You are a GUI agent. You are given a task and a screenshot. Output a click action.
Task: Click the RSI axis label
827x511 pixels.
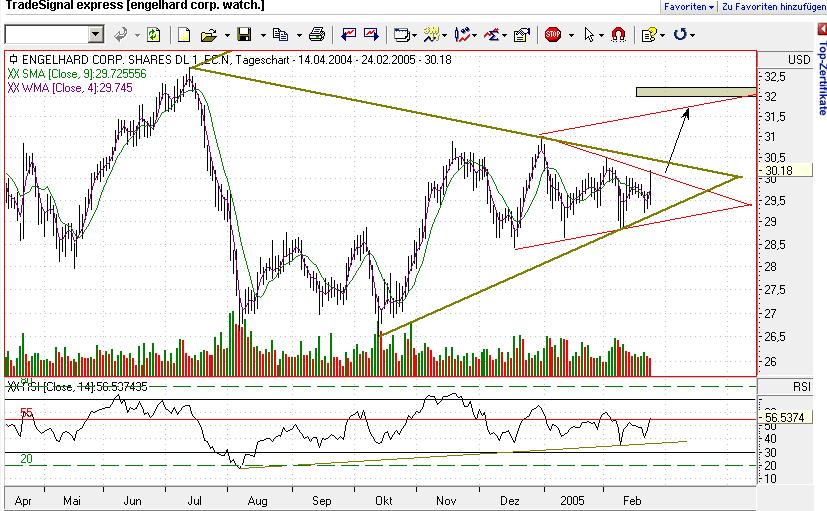tap(801, 387)
